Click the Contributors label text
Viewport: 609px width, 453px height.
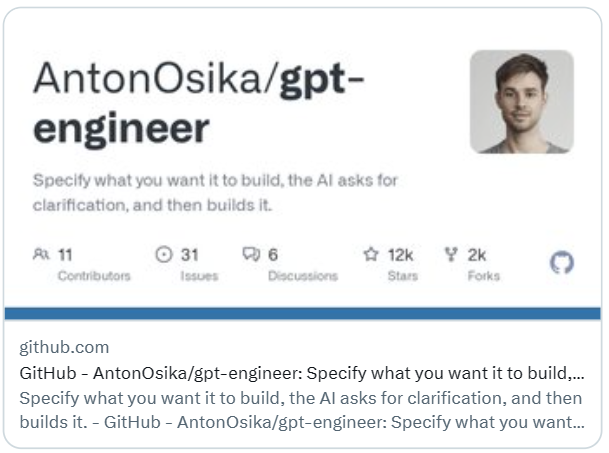click(94, 276)
